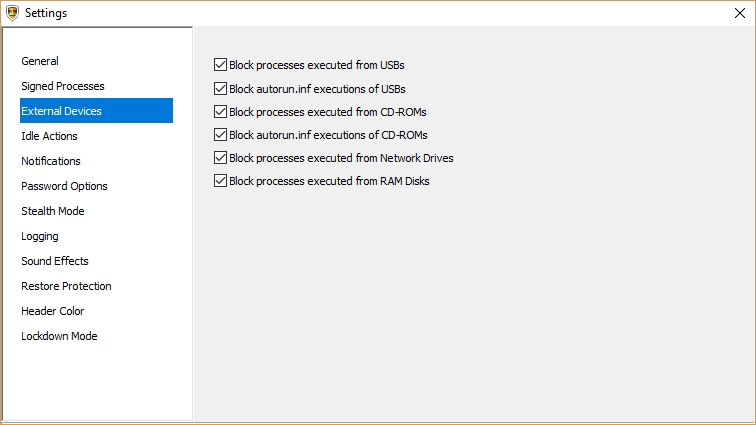Screen dimensions: 756x425
Task: Close the Settings window
Action: [x=738, y=12]
